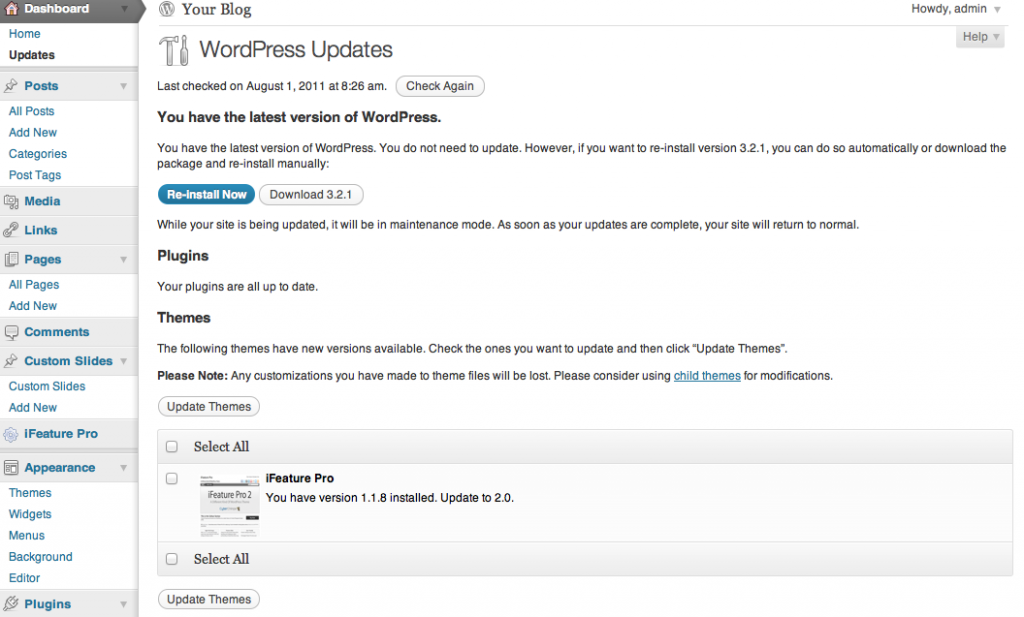Click the Dashboard house icon
Viewport: 1024px width, 617px height.
tap(12, 8)
